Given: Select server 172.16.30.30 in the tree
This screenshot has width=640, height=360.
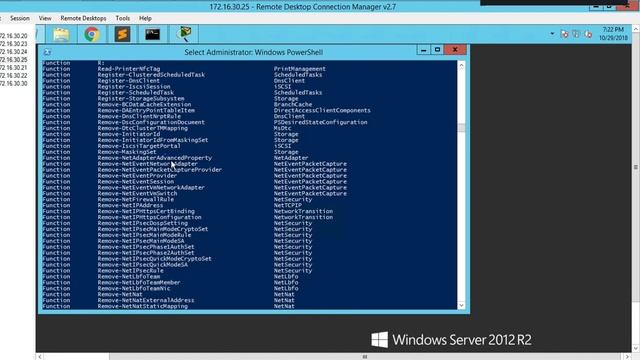Looking at the screenshot, I should tap(13, 83).
